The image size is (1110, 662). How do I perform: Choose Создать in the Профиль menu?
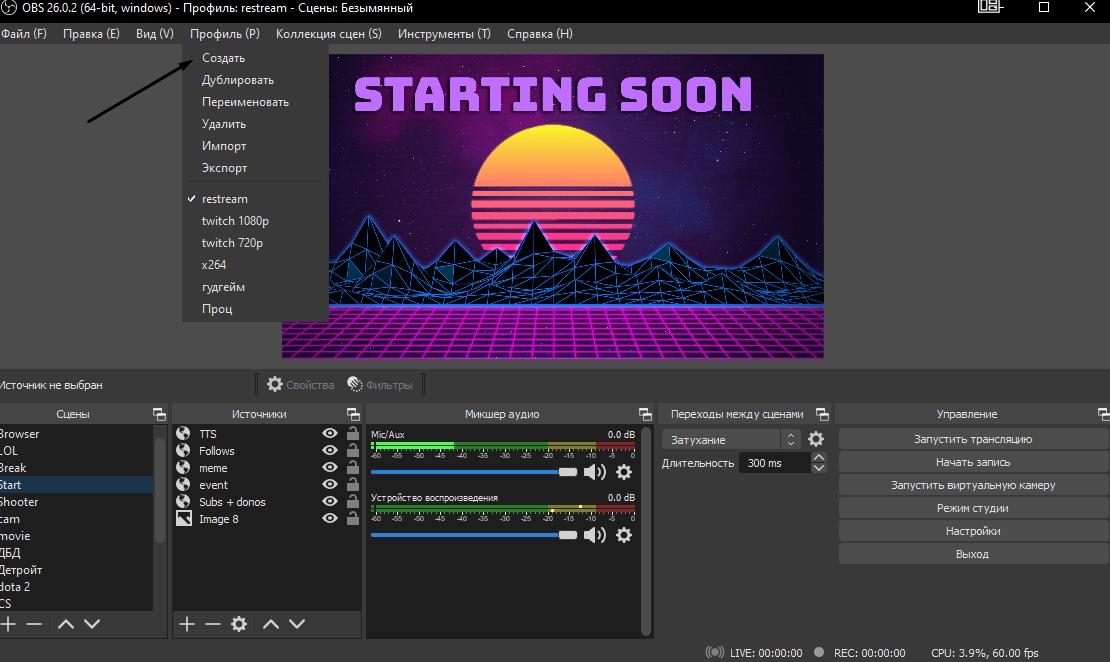(223, 58)
